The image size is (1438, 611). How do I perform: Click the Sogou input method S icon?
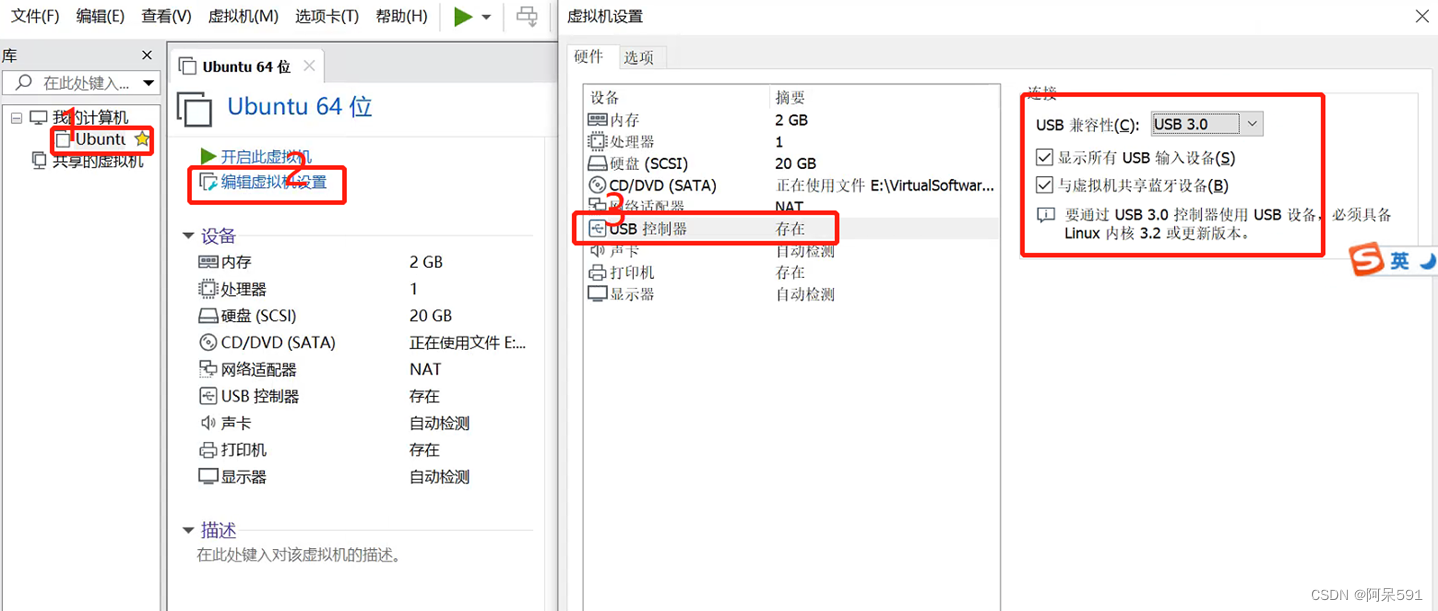pos(1365,261)
